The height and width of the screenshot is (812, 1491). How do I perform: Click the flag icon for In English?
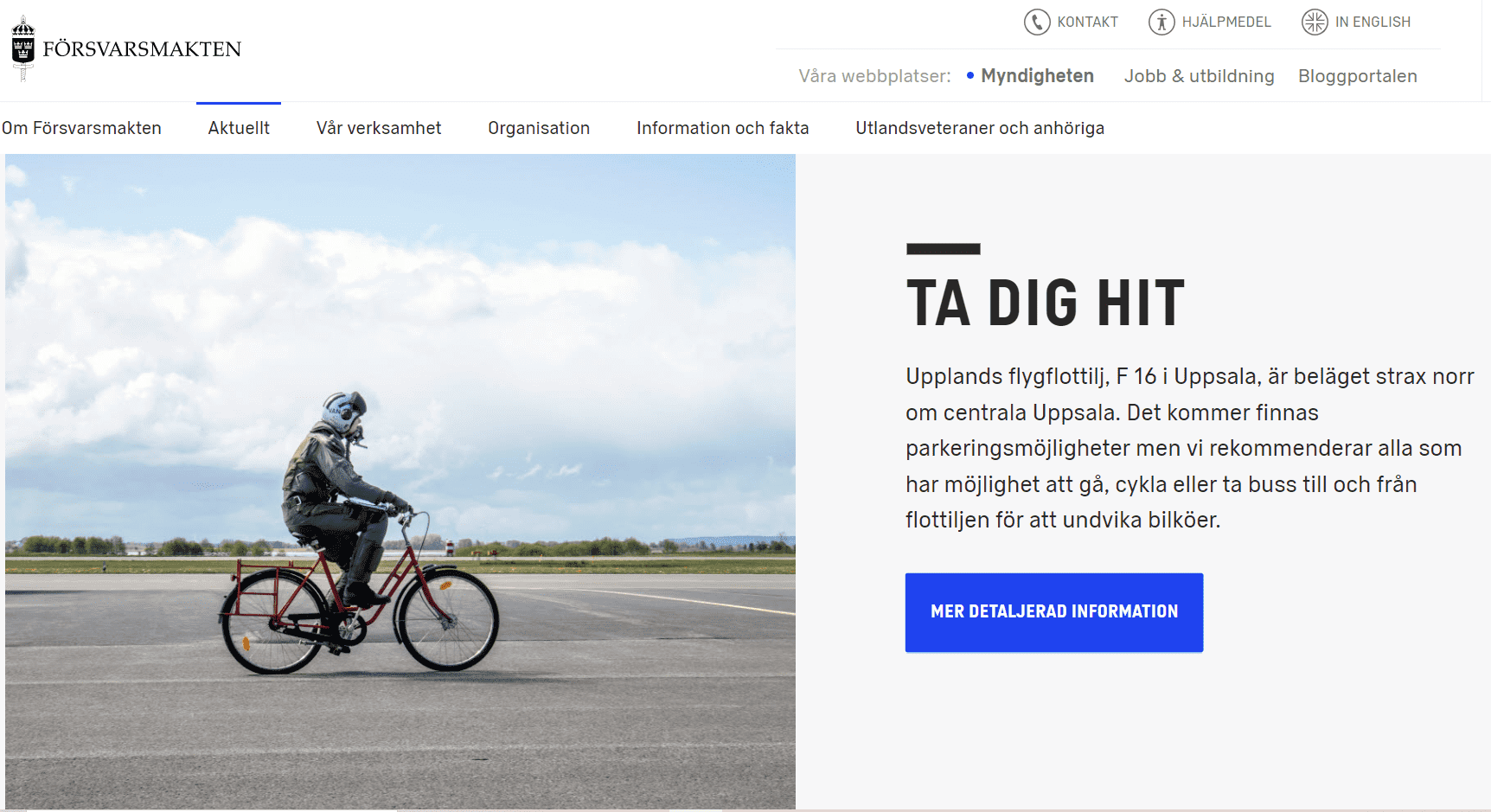click(x=1315, y=22)
